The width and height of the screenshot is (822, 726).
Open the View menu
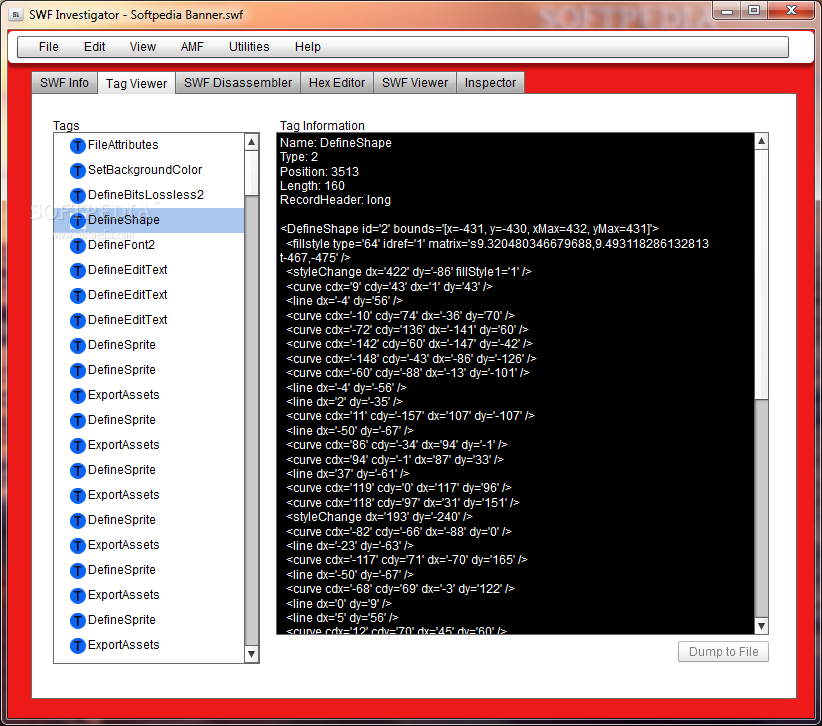click(x=143, y=47)
